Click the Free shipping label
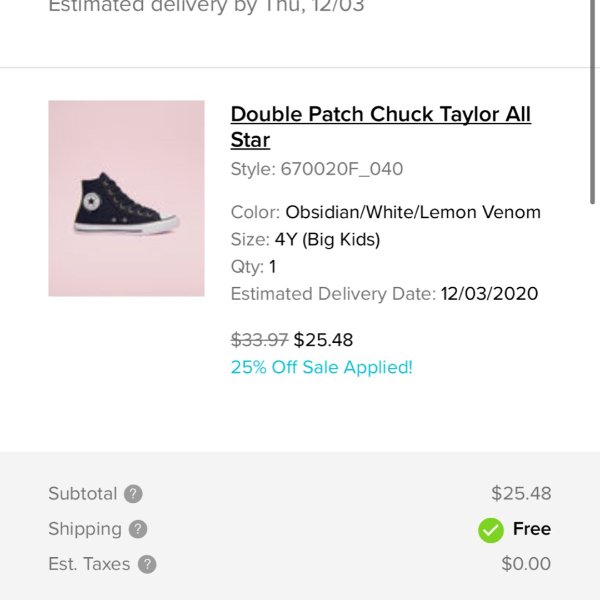Viewport: 600px width, 600px height. (532, 529)
